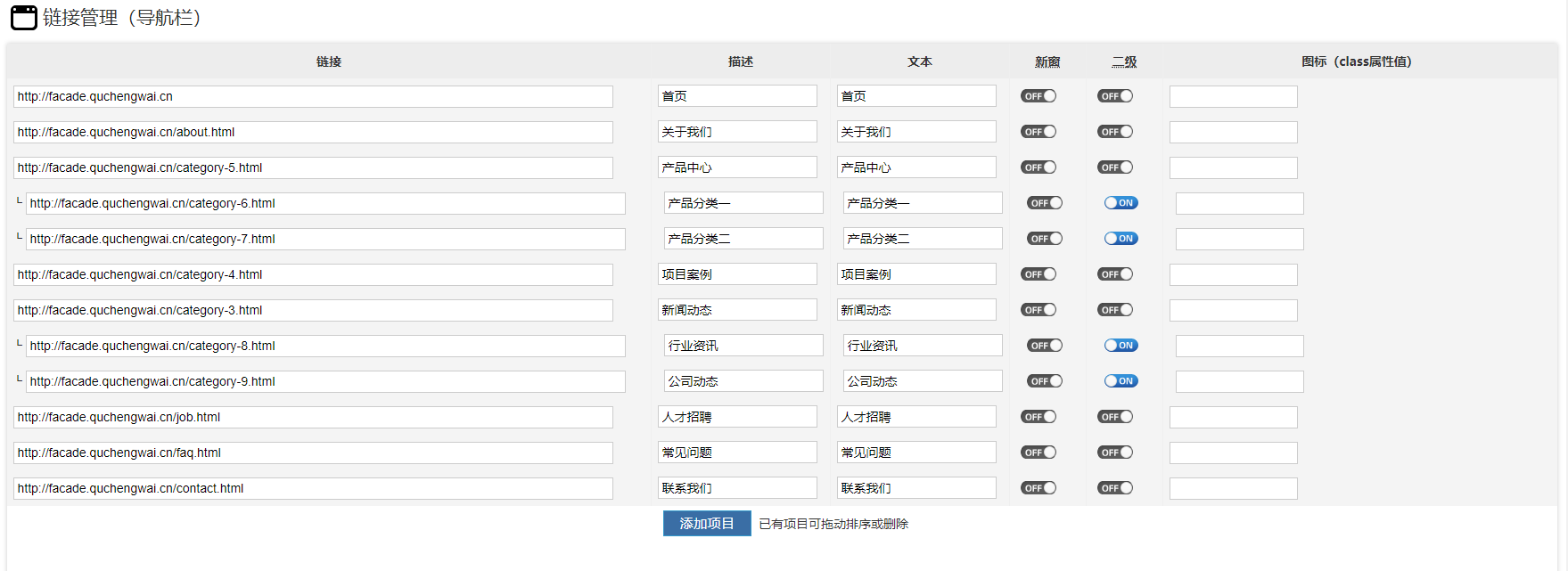Edit the contact.html link field
The image size is (1568, 571).
pyautogui.click(x=313, y=488)
